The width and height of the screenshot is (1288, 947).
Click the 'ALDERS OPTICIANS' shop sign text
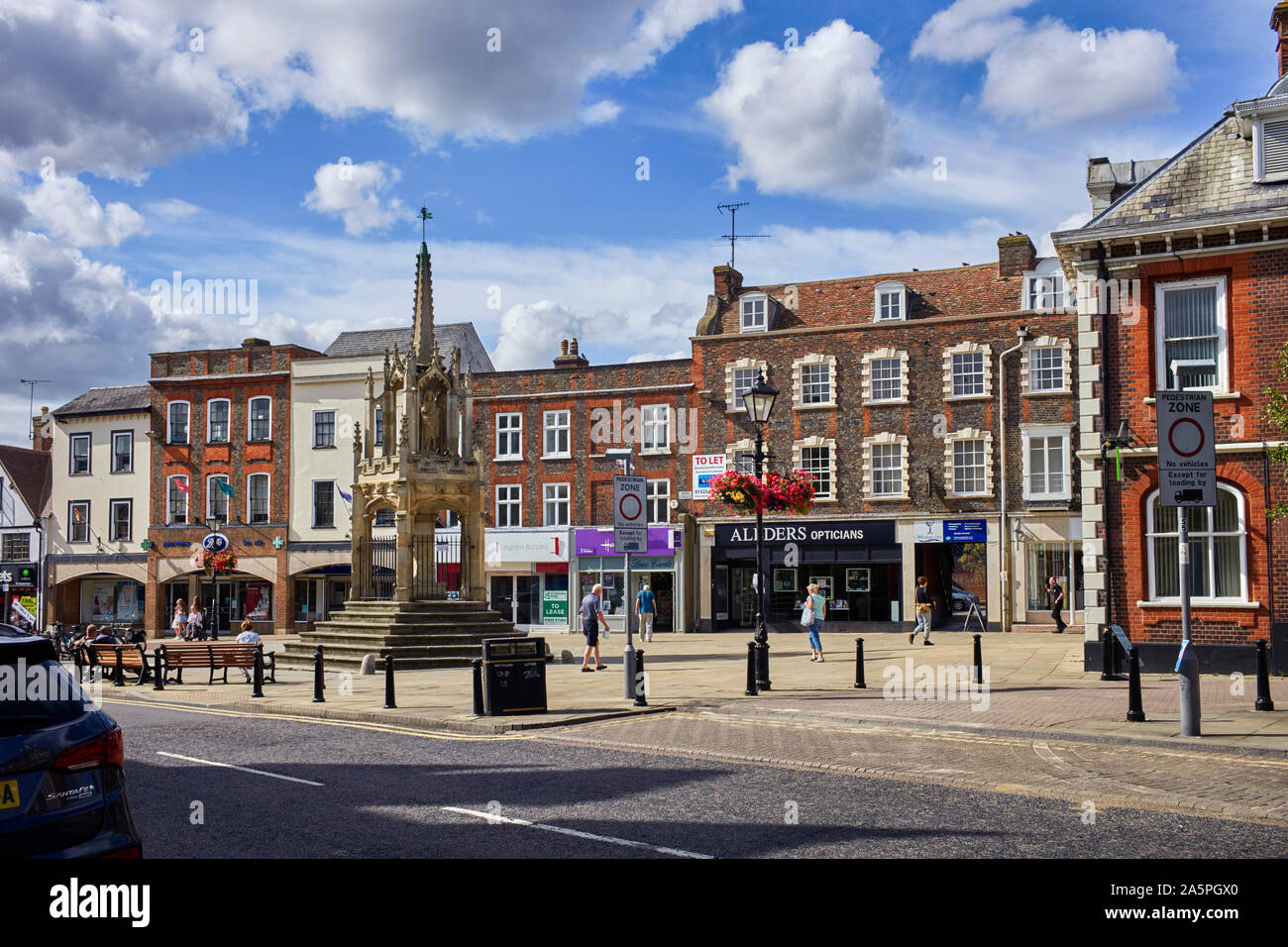point(797,534)
